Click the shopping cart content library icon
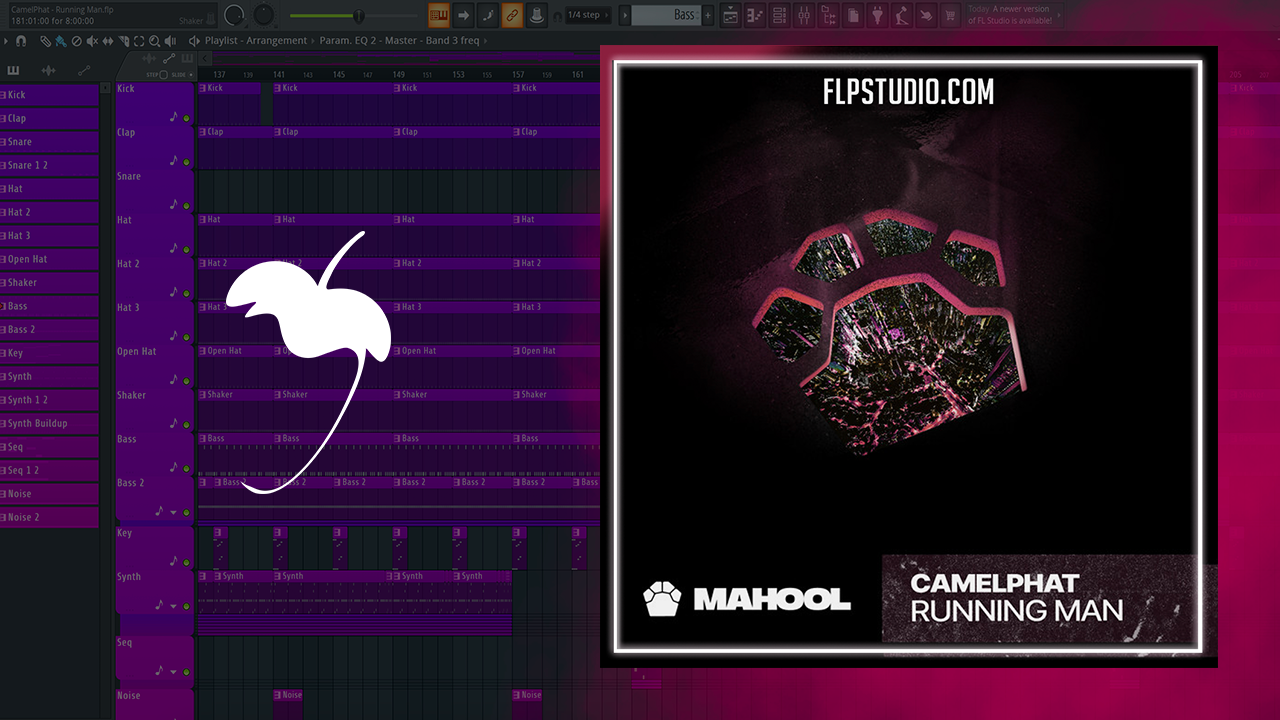Viewport: 1280px width, 720px height. [949, 15]
